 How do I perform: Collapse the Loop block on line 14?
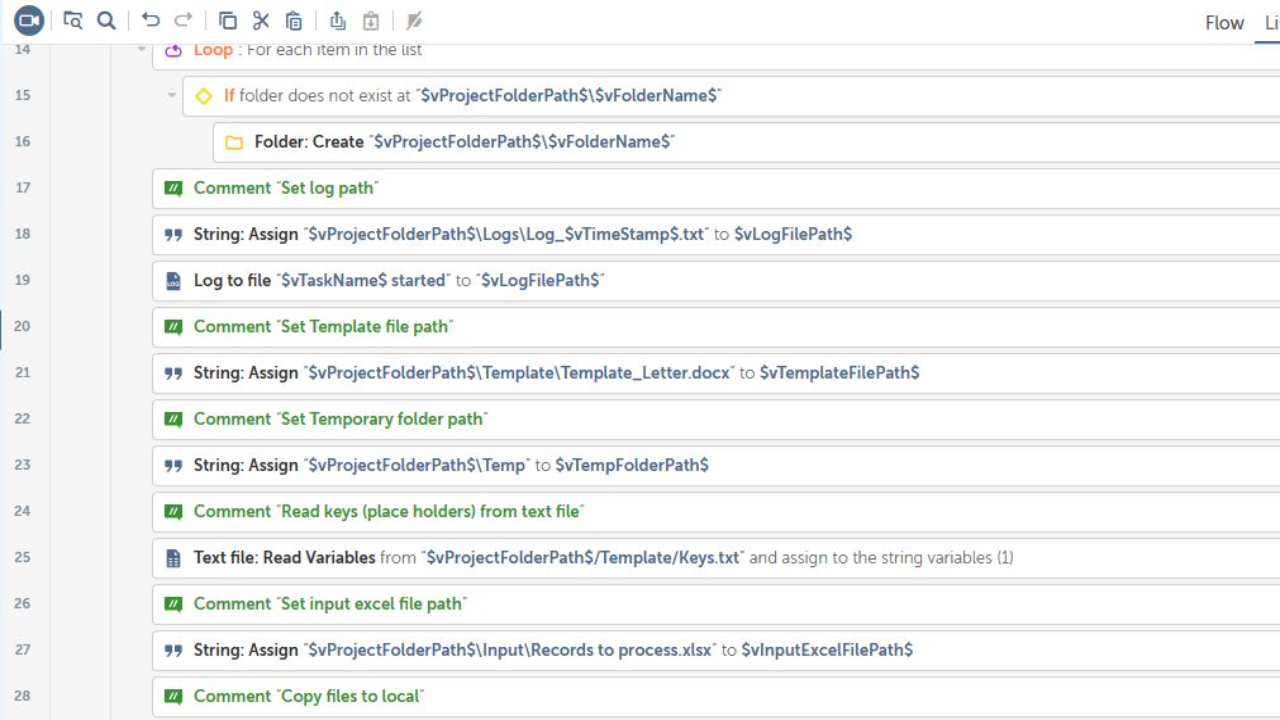click(x=141, y=50)
